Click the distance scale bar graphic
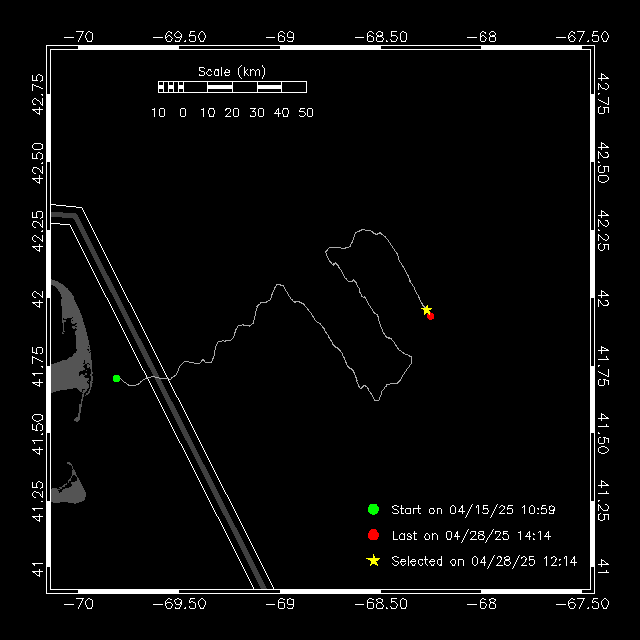This screenshot has width=640, height=640. (232, 88)
